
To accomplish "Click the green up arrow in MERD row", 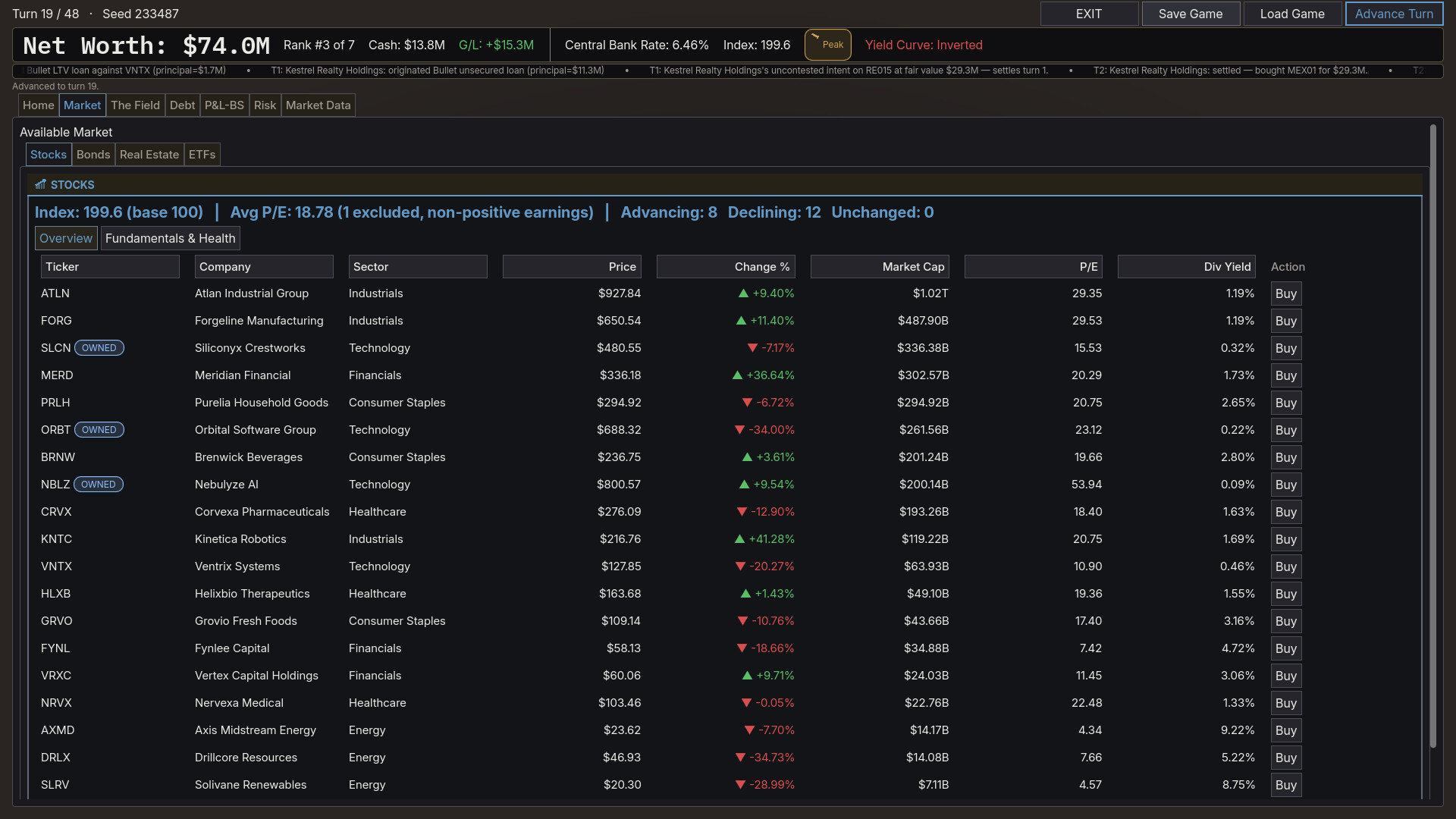I will point(737,375).
